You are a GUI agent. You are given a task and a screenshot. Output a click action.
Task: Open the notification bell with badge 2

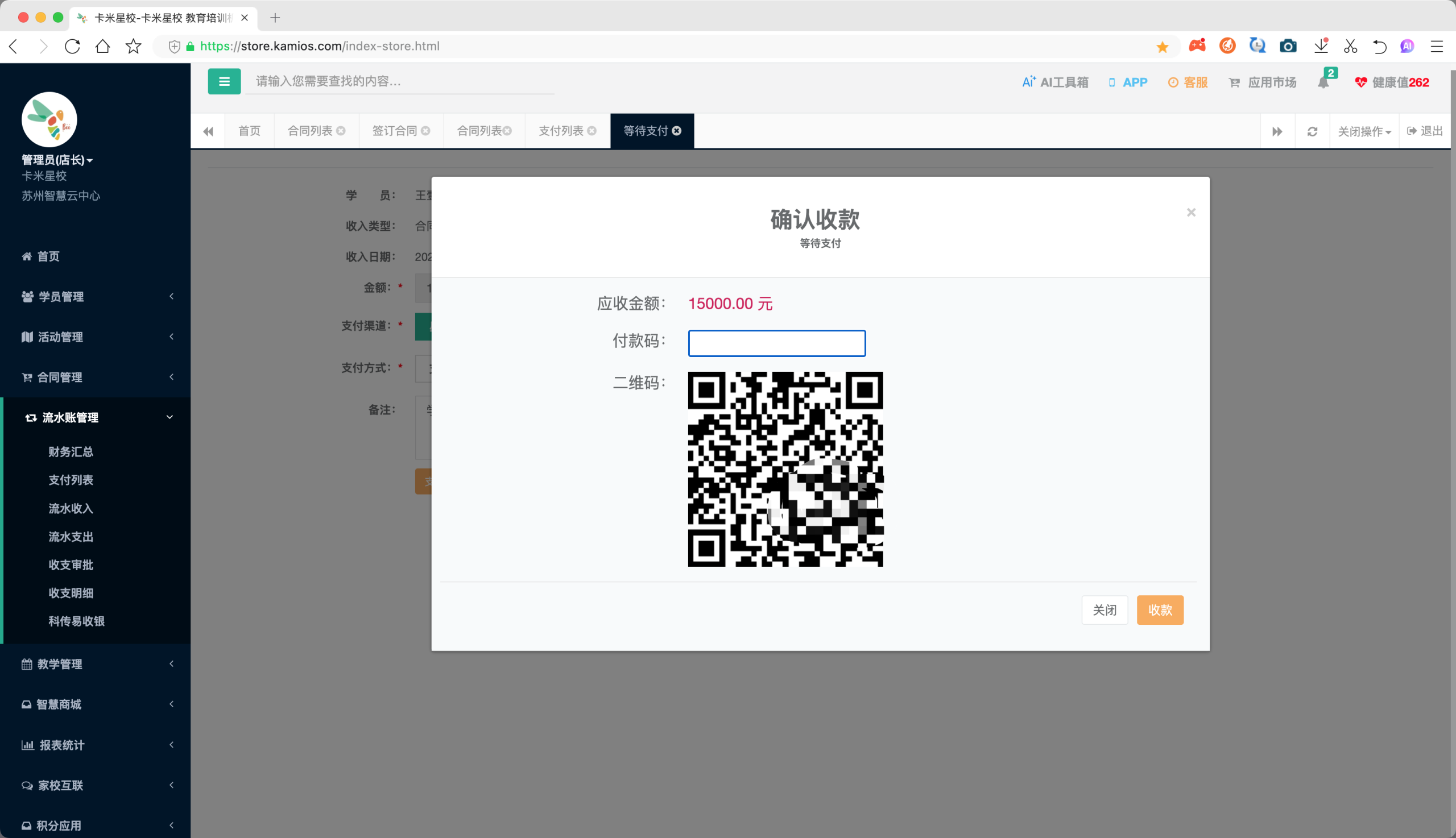pyautogui.click(x=1323, y=82)
